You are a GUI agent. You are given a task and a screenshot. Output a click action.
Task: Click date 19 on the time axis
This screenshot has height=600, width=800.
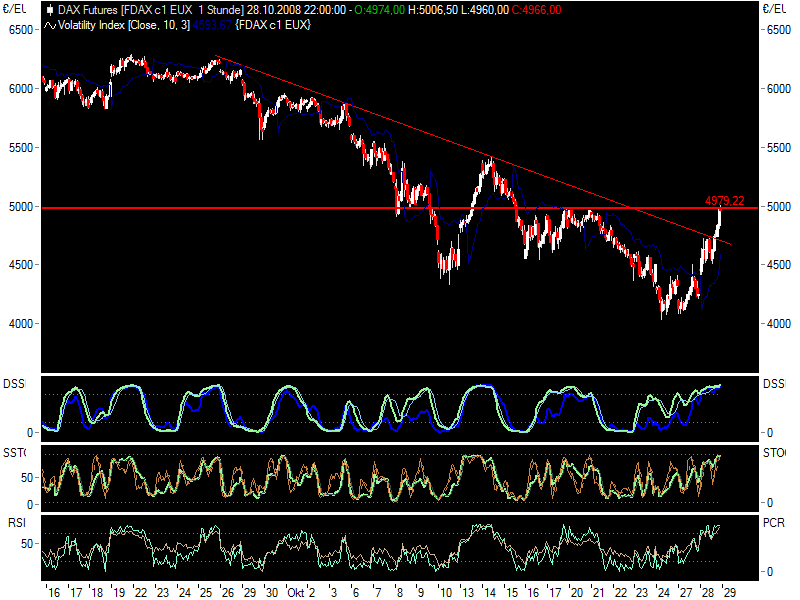[x=119, y=593]
